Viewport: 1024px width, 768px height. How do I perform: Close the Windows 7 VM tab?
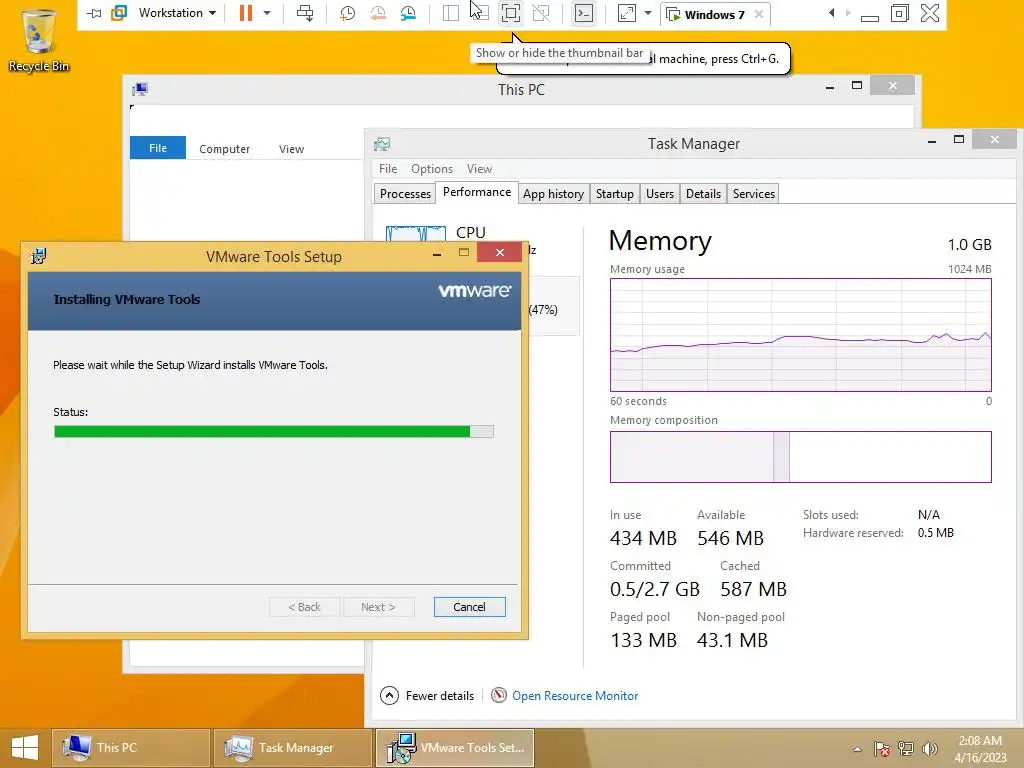click(x=759, y=14)
